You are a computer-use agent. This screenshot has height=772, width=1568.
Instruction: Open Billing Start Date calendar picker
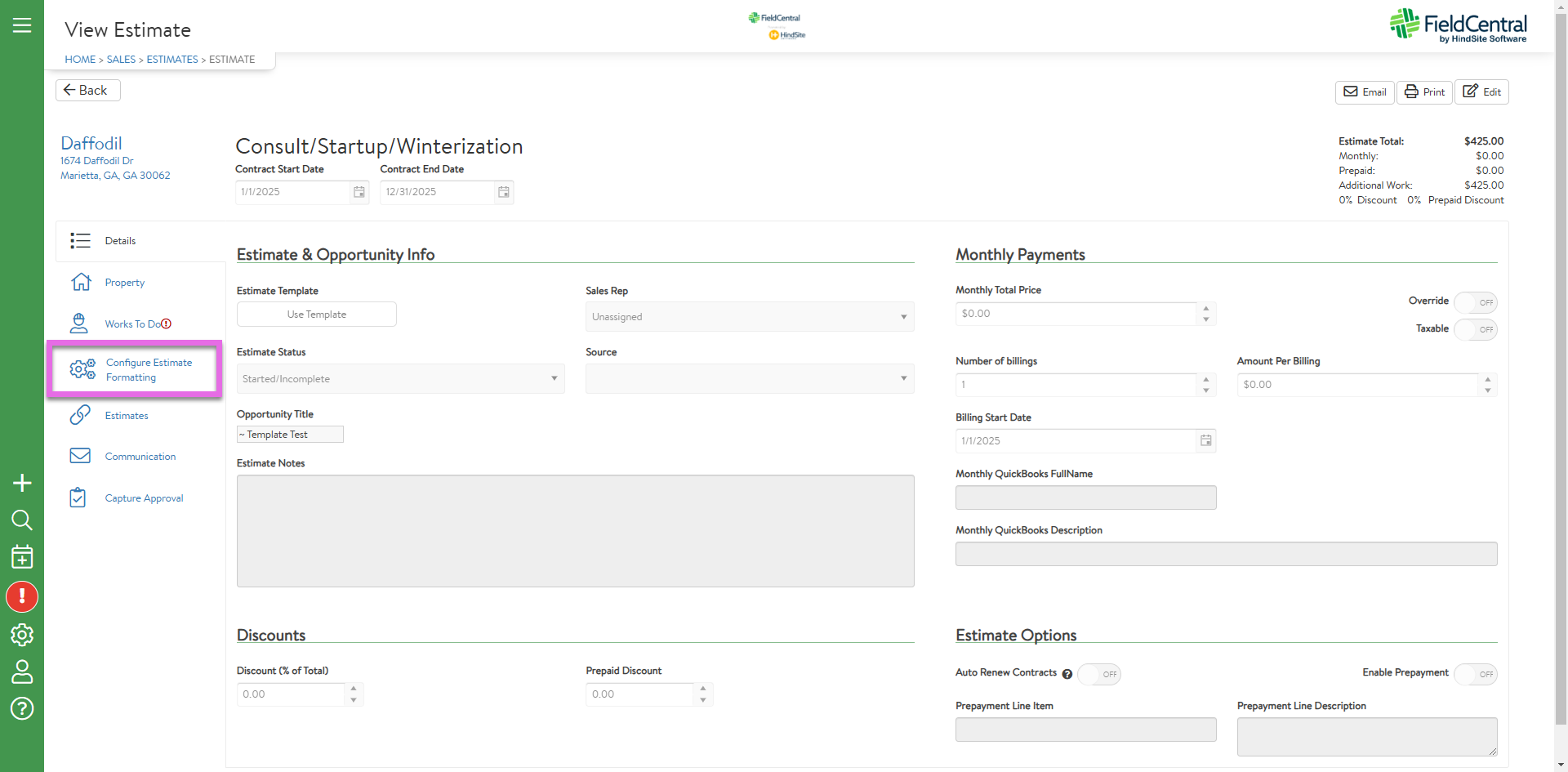tap(1205, 441)
